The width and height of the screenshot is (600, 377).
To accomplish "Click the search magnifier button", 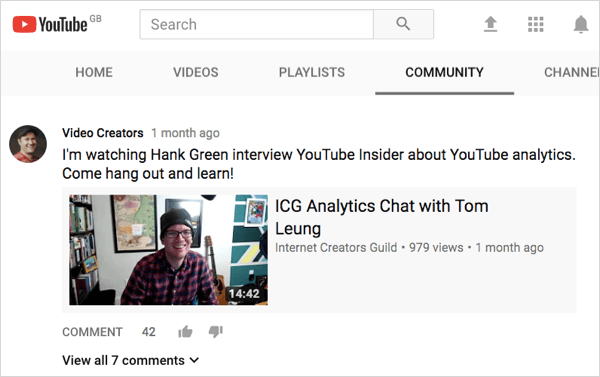I will 403,24.
